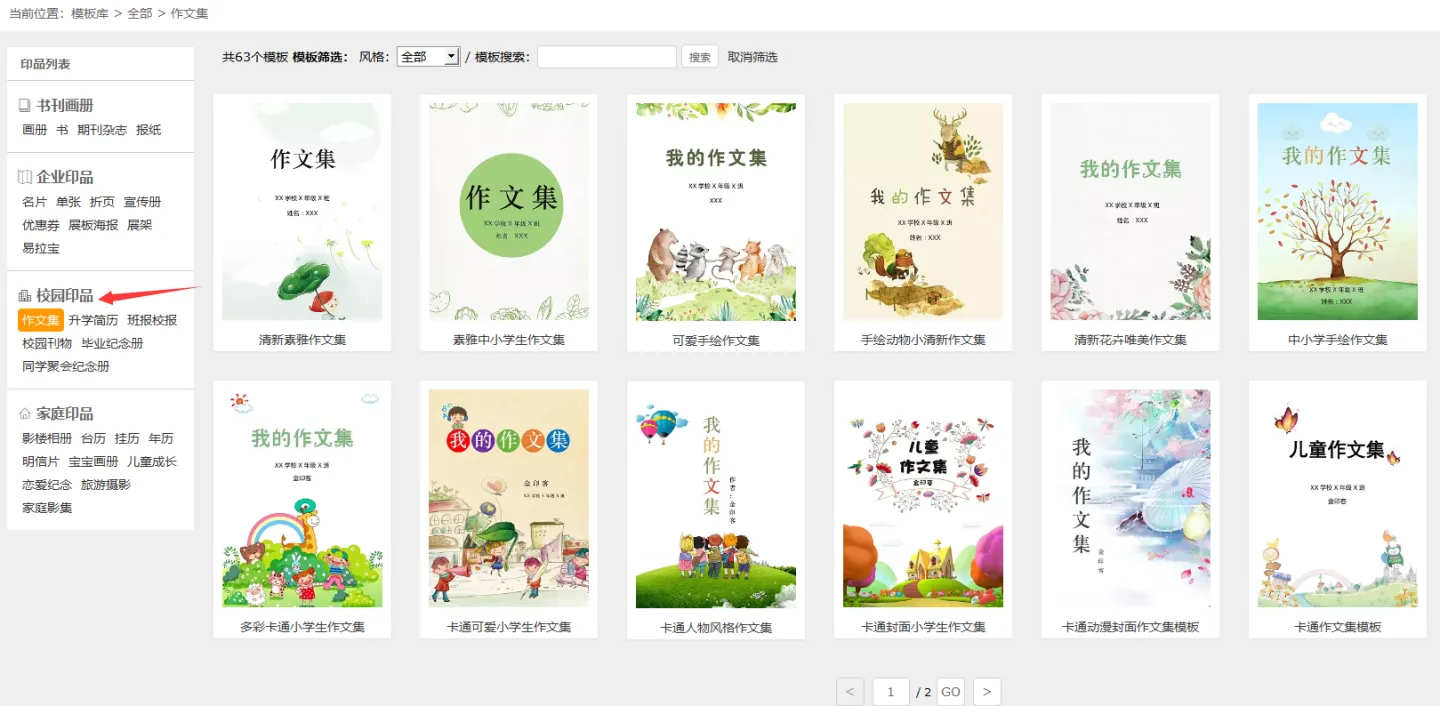Choose 毕业纪念册 in sidebar

112,343
